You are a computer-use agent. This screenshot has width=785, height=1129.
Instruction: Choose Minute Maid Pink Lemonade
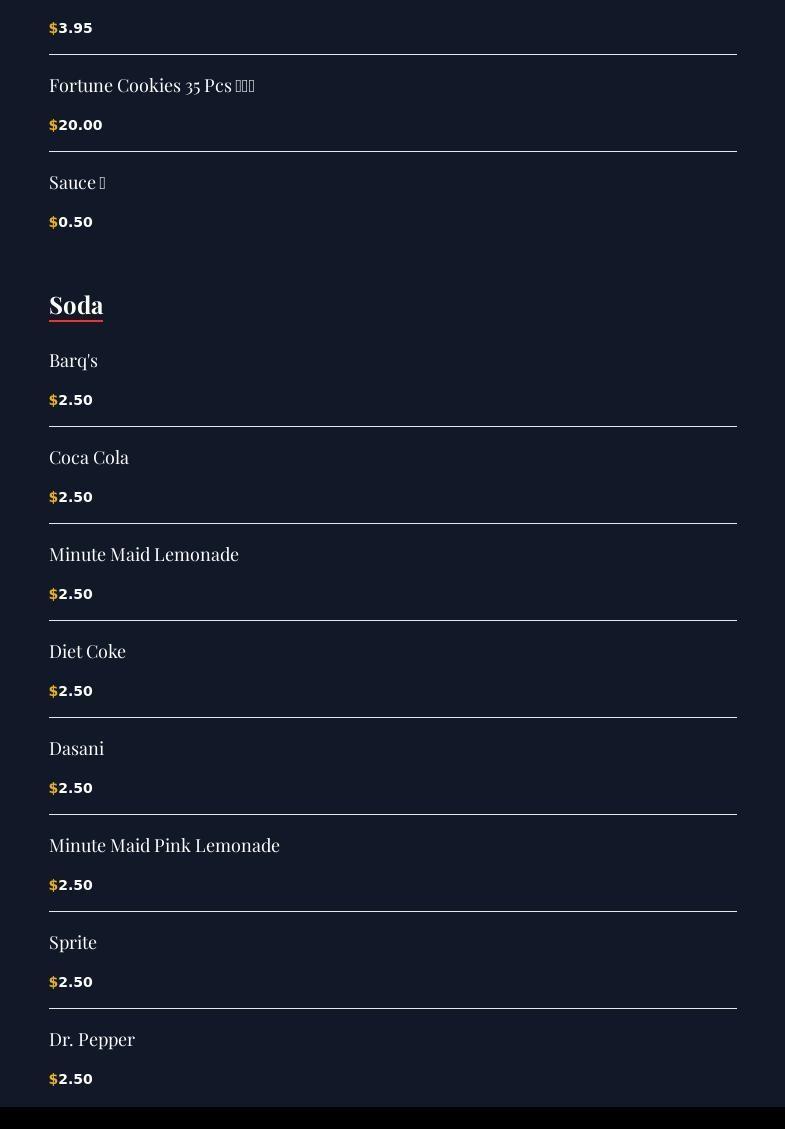tap(164, 845)
